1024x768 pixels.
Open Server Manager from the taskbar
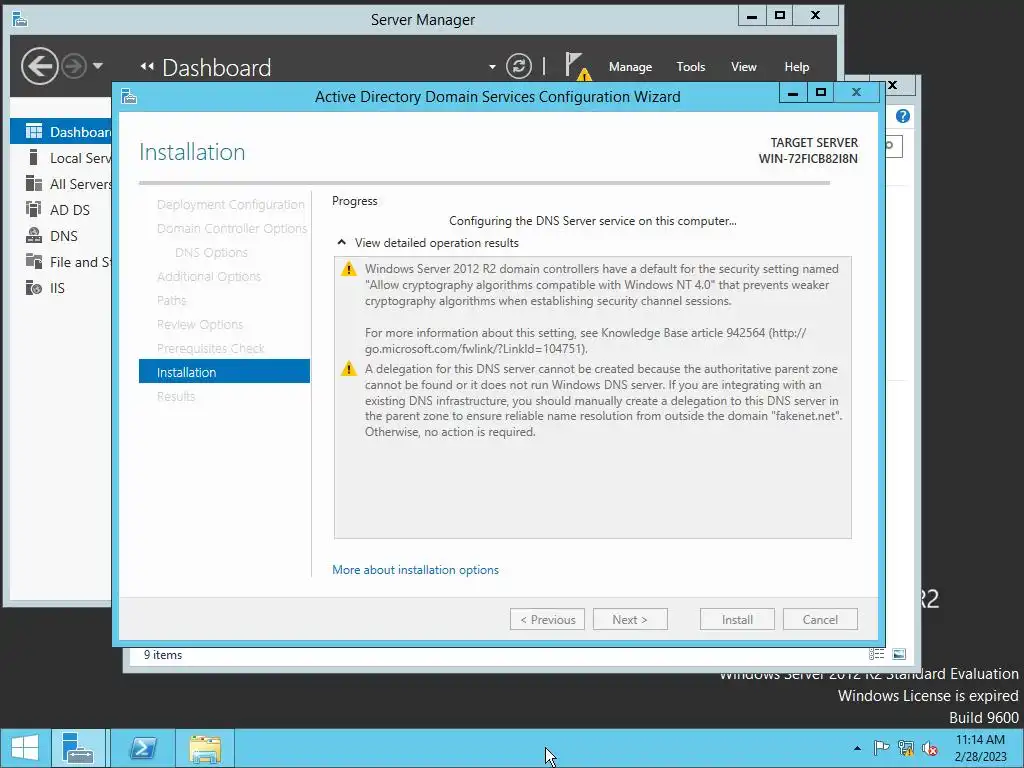point(78,748)
